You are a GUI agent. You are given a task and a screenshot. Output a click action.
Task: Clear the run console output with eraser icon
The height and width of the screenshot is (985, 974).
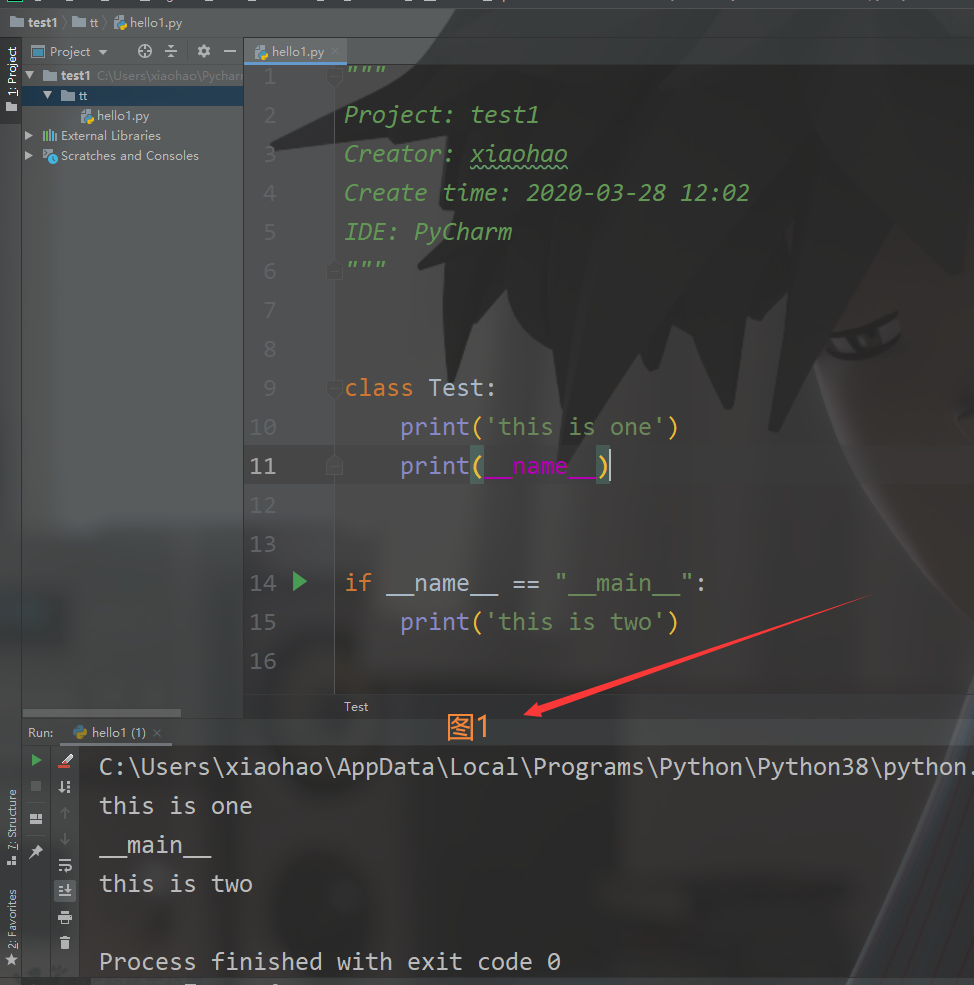(x=65, y=761)
